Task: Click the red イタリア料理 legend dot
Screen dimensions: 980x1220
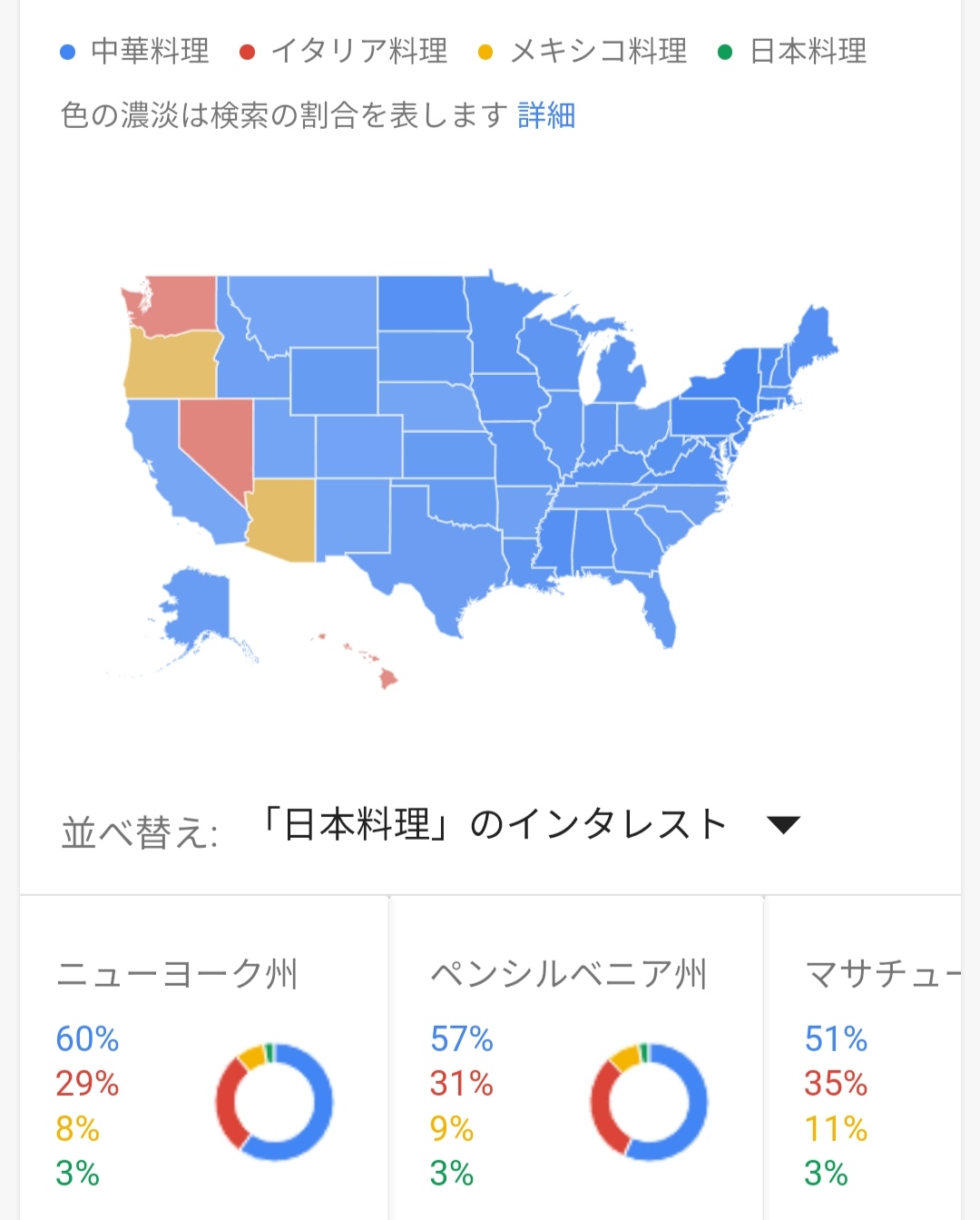Action: coord(247,52)
